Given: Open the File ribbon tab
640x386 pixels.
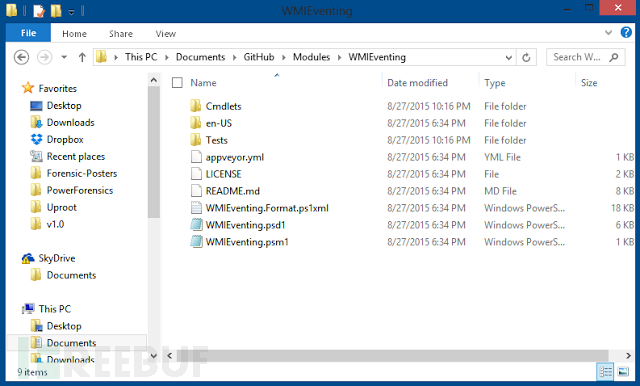Looking at the screenshot, I should click(x=28, y=33).
